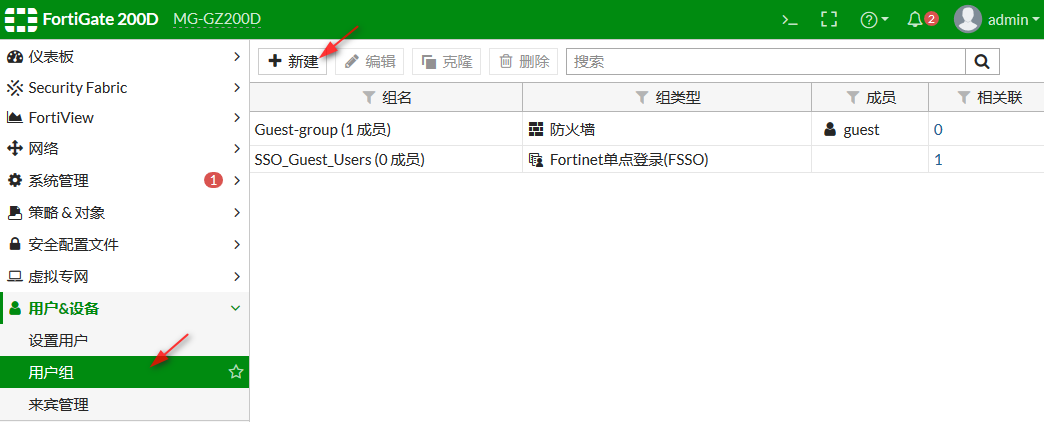This screenshot has height=422, width=1044.
Task: Open the CLI console icon
Action: pyautogui.click(x=790, y=20)
